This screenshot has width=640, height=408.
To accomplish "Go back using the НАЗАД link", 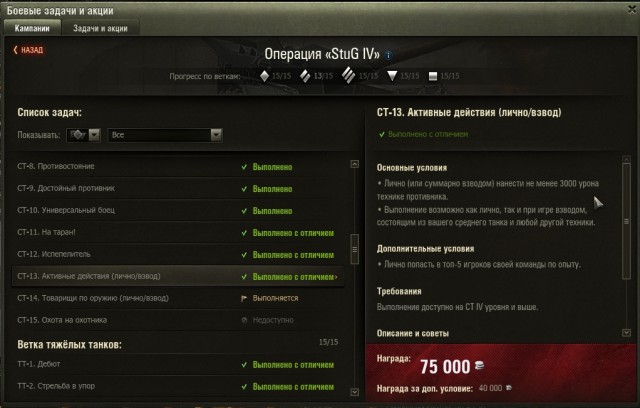I will 28,50.
